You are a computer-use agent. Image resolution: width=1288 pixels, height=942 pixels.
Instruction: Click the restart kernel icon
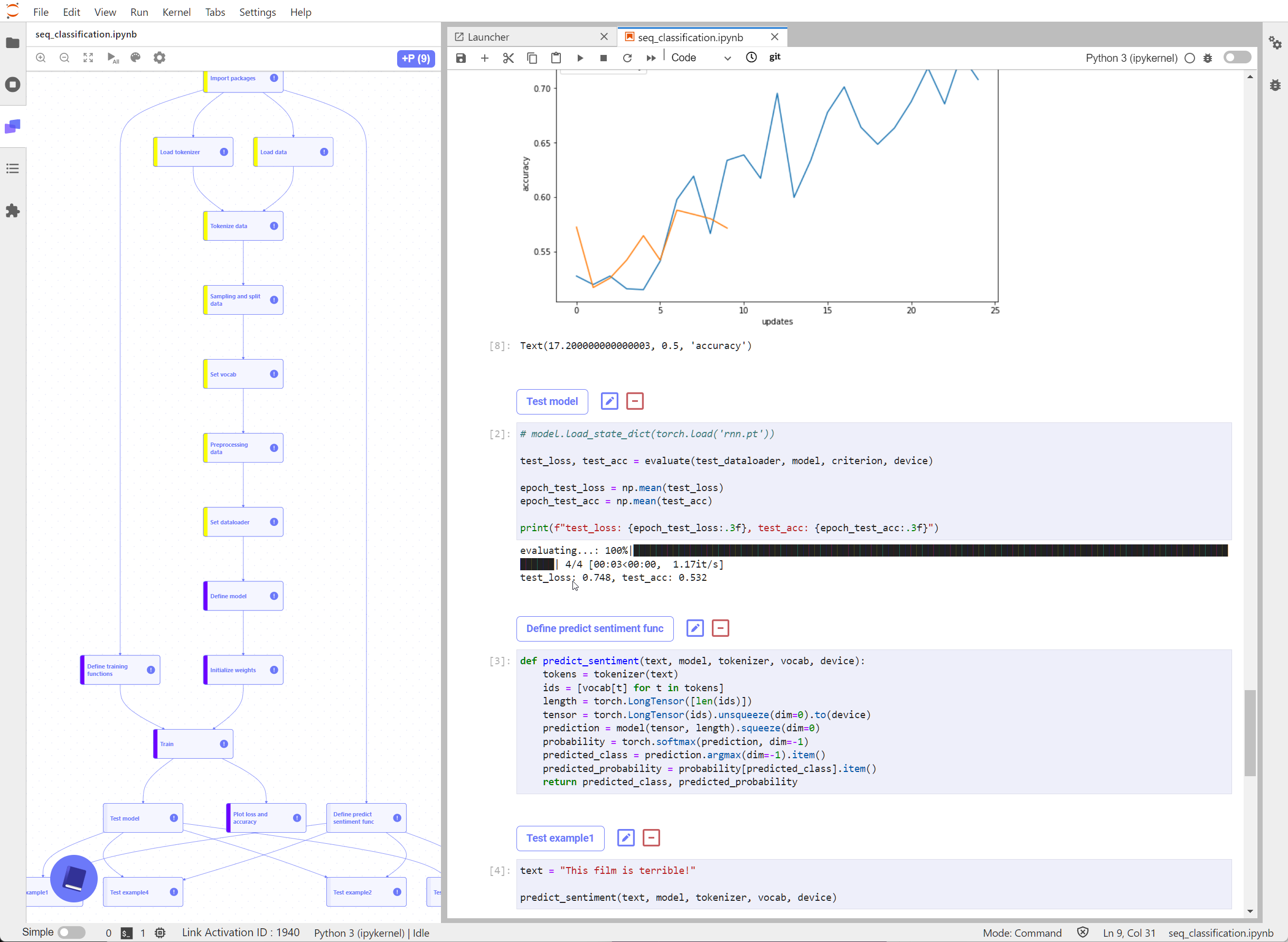pos(627,58)
